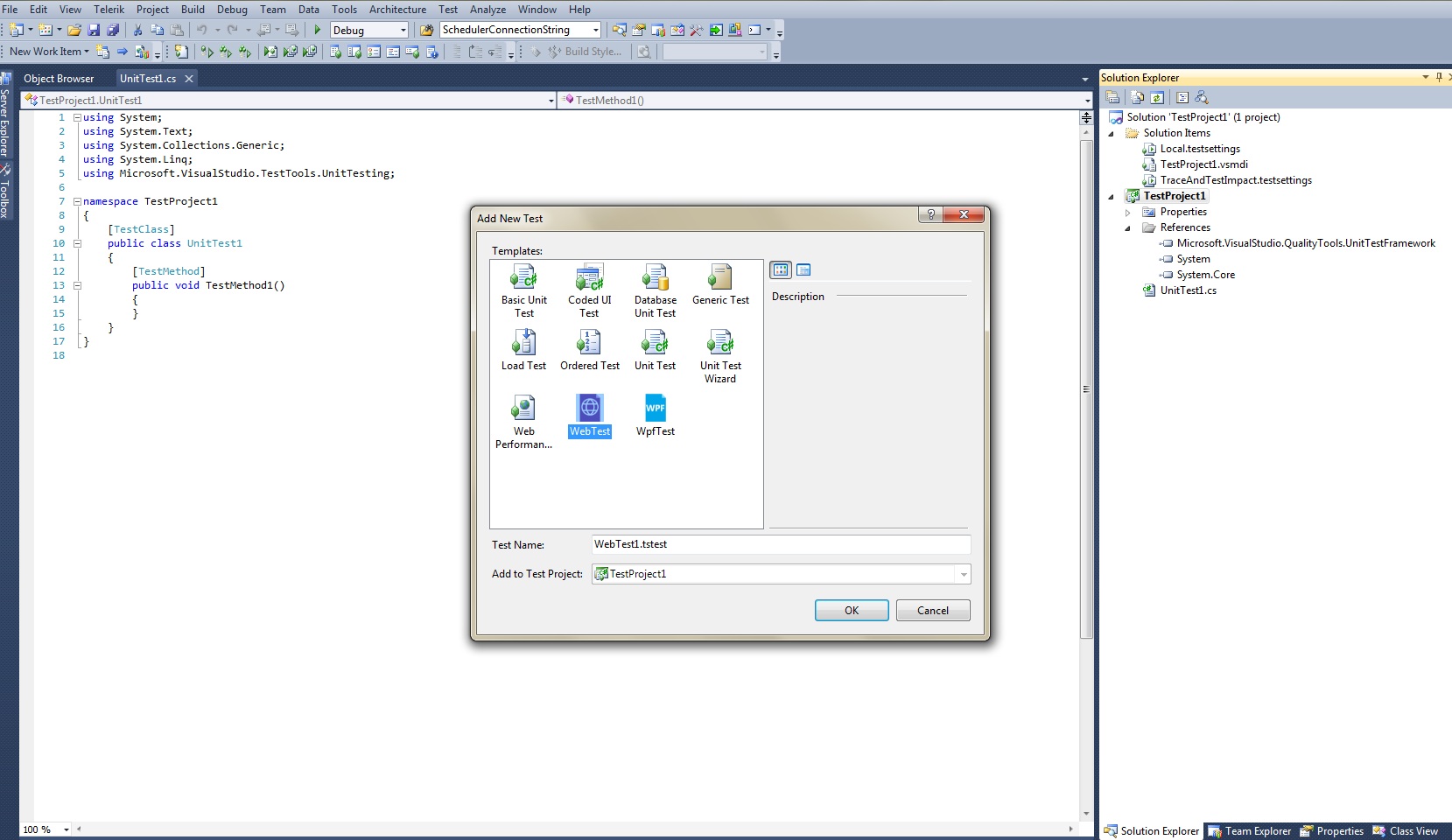Image resolution: width=1452 pixels, height=840 pixels.
Task: Expand the Properties node in Solution Explorer
Action: pyautogui.click(x=1128, y=212)
